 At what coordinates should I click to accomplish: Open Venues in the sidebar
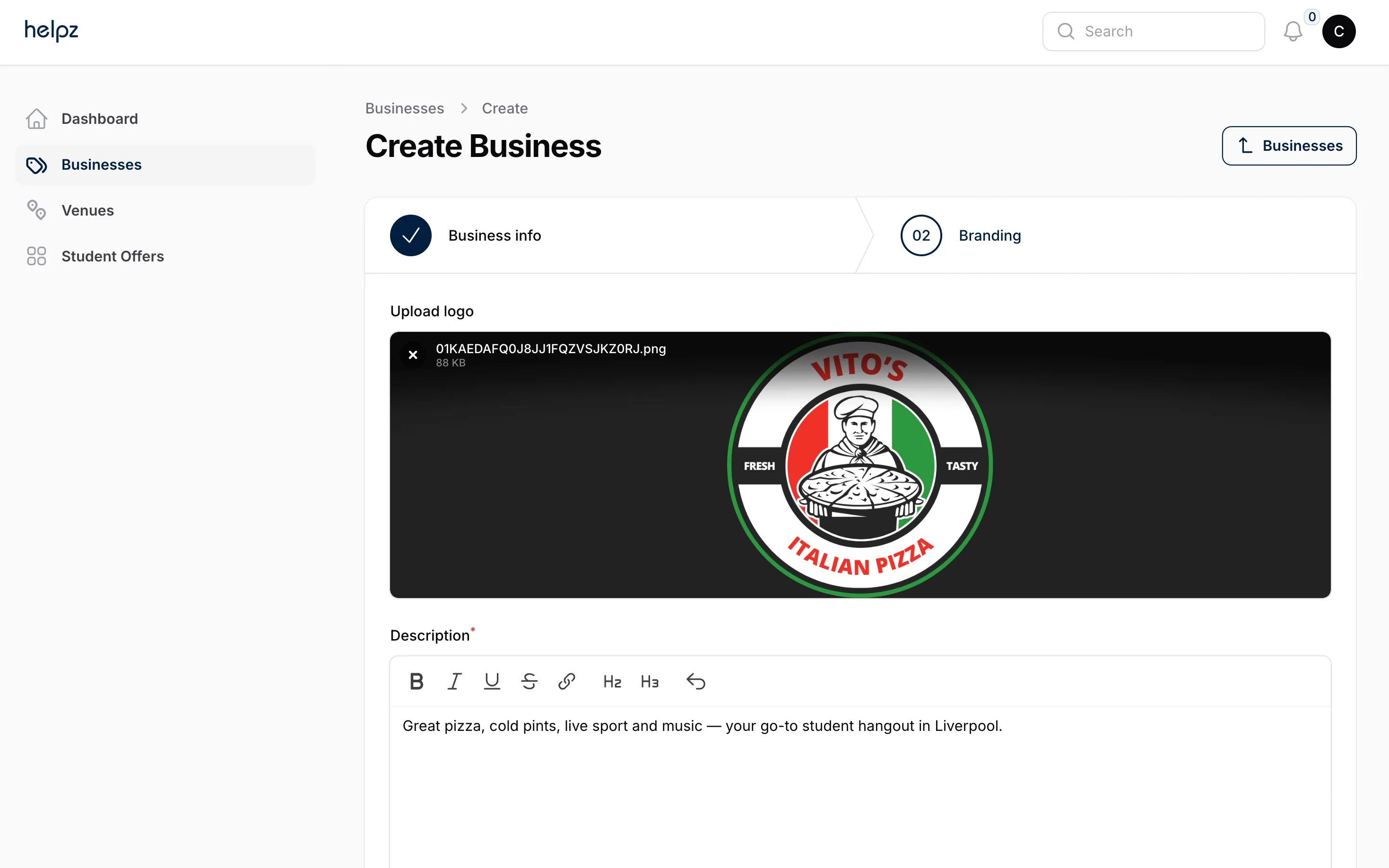pos(165,211)
